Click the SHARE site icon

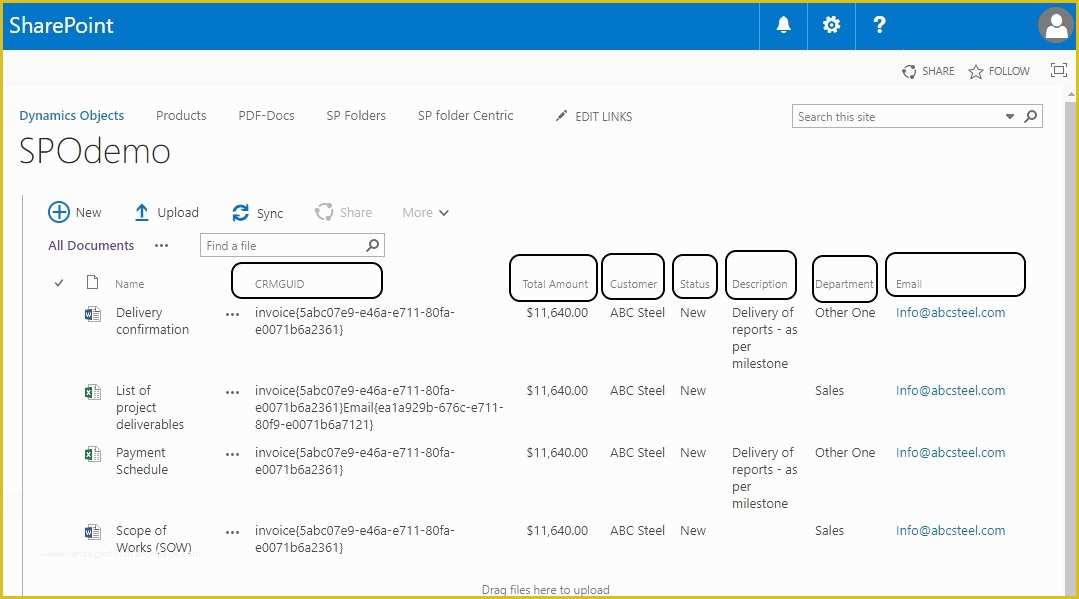[909, 72]
